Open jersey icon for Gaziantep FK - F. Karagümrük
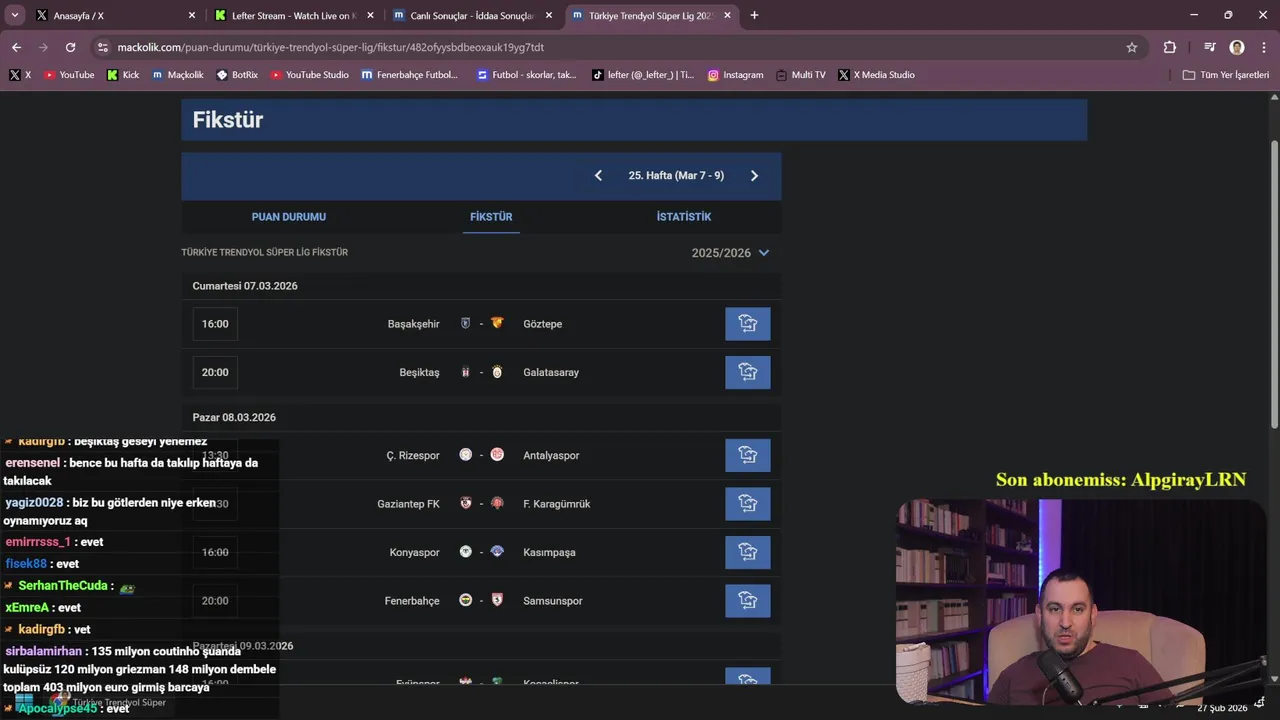The width and height of the screenshot is (1280, 720). click(747, 504)
